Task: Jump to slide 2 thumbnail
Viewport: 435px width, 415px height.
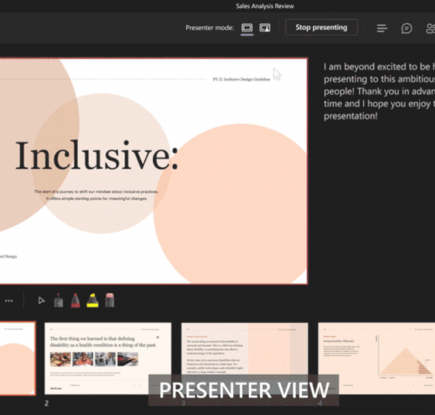Action: (108, 358)
